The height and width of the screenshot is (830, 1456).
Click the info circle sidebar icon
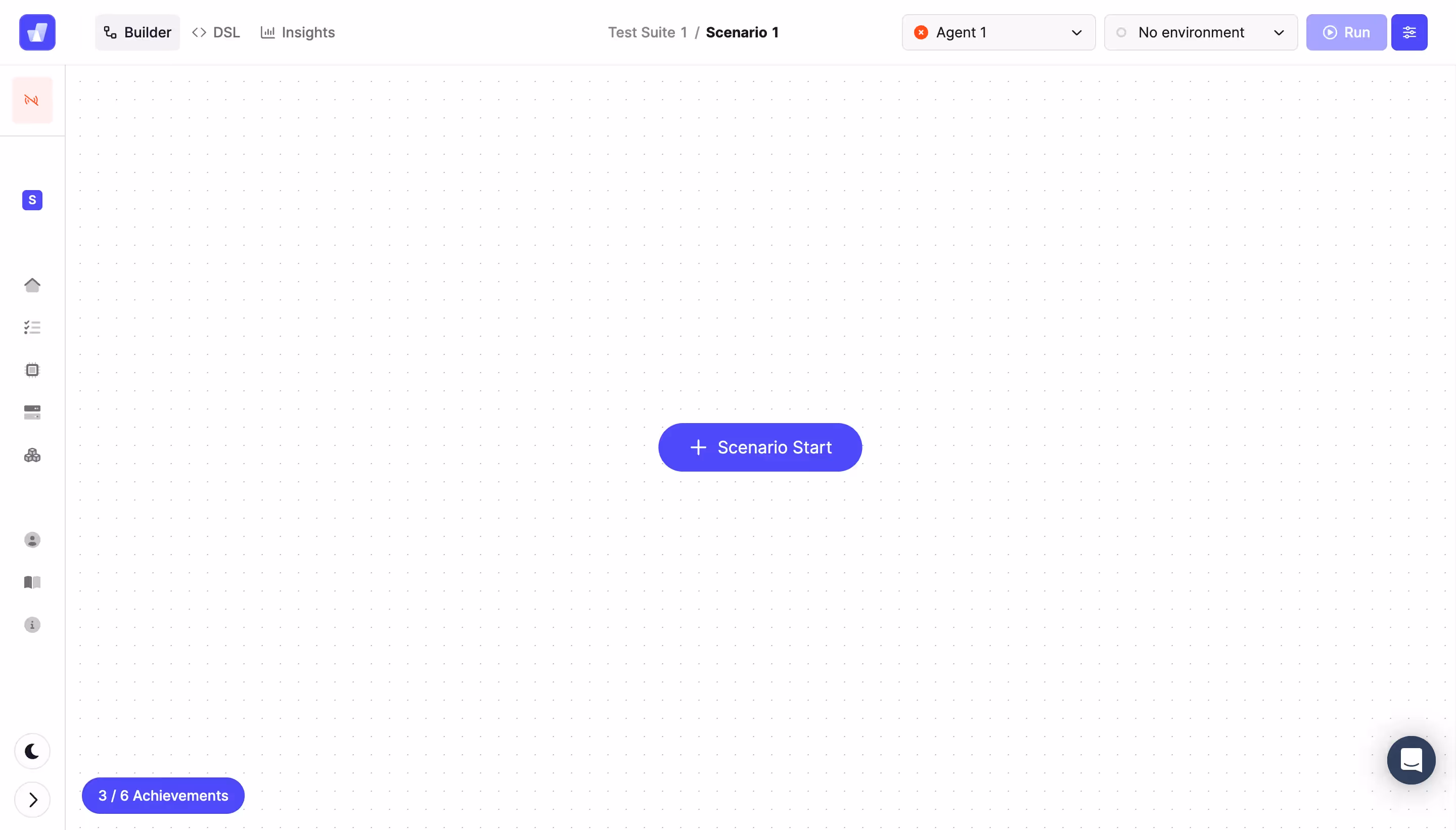[x=32, y=625]
